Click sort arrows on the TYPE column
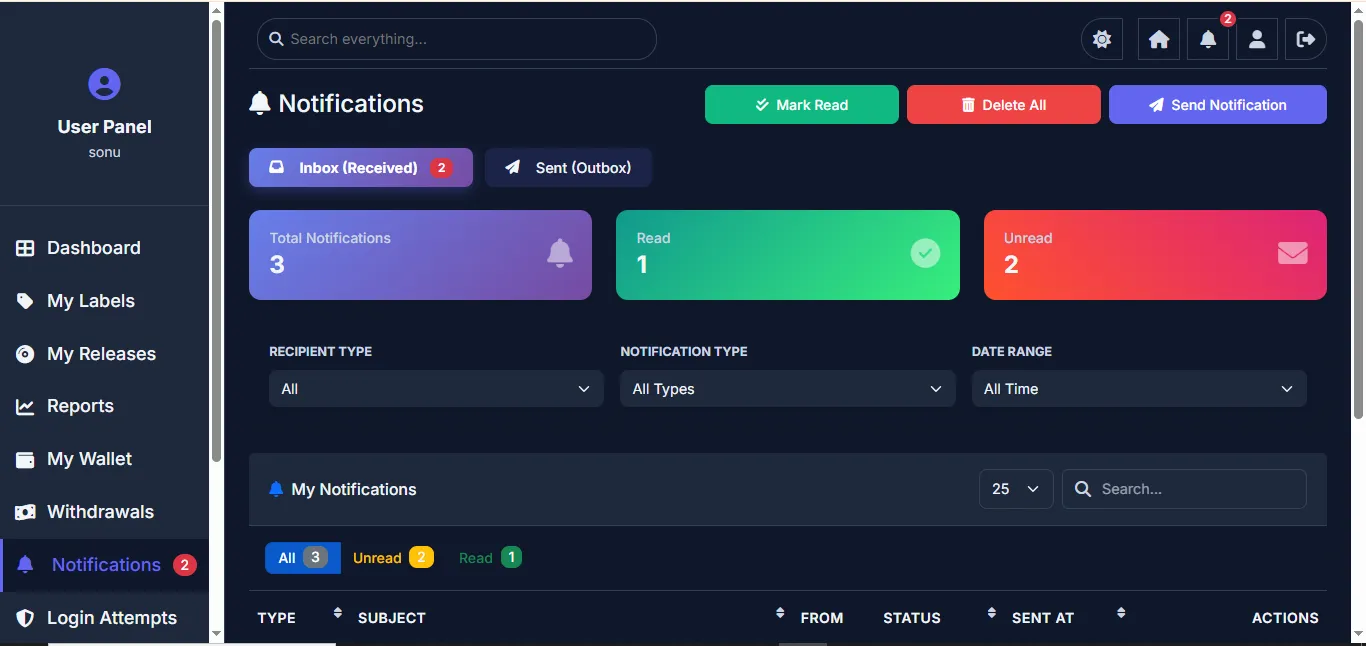Screen dimensions: 1366x646 (x=338, y=612)
